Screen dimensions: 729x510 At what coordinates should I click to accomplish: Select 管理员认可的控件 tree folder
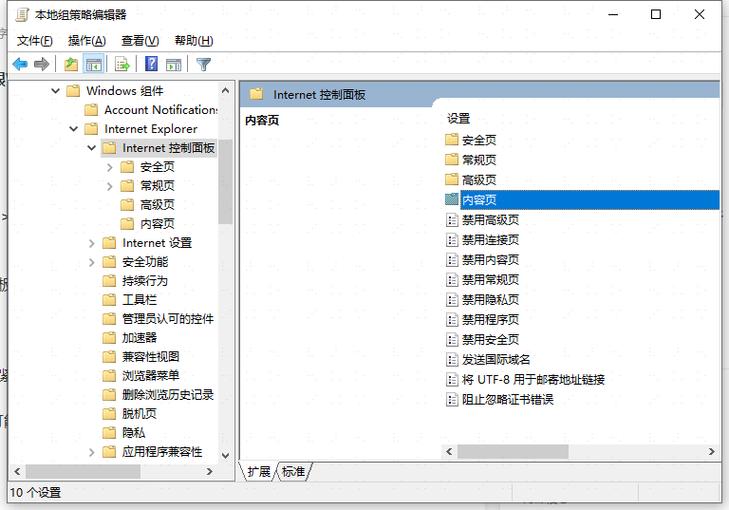pos(168,318)
